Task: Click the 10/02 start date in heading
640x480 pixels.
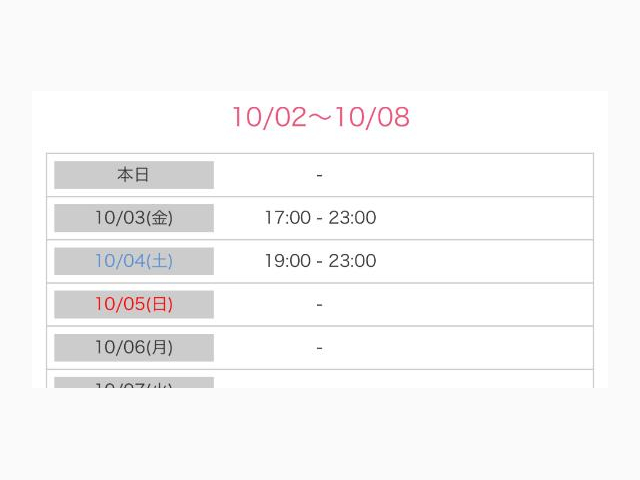Action: 268,117
